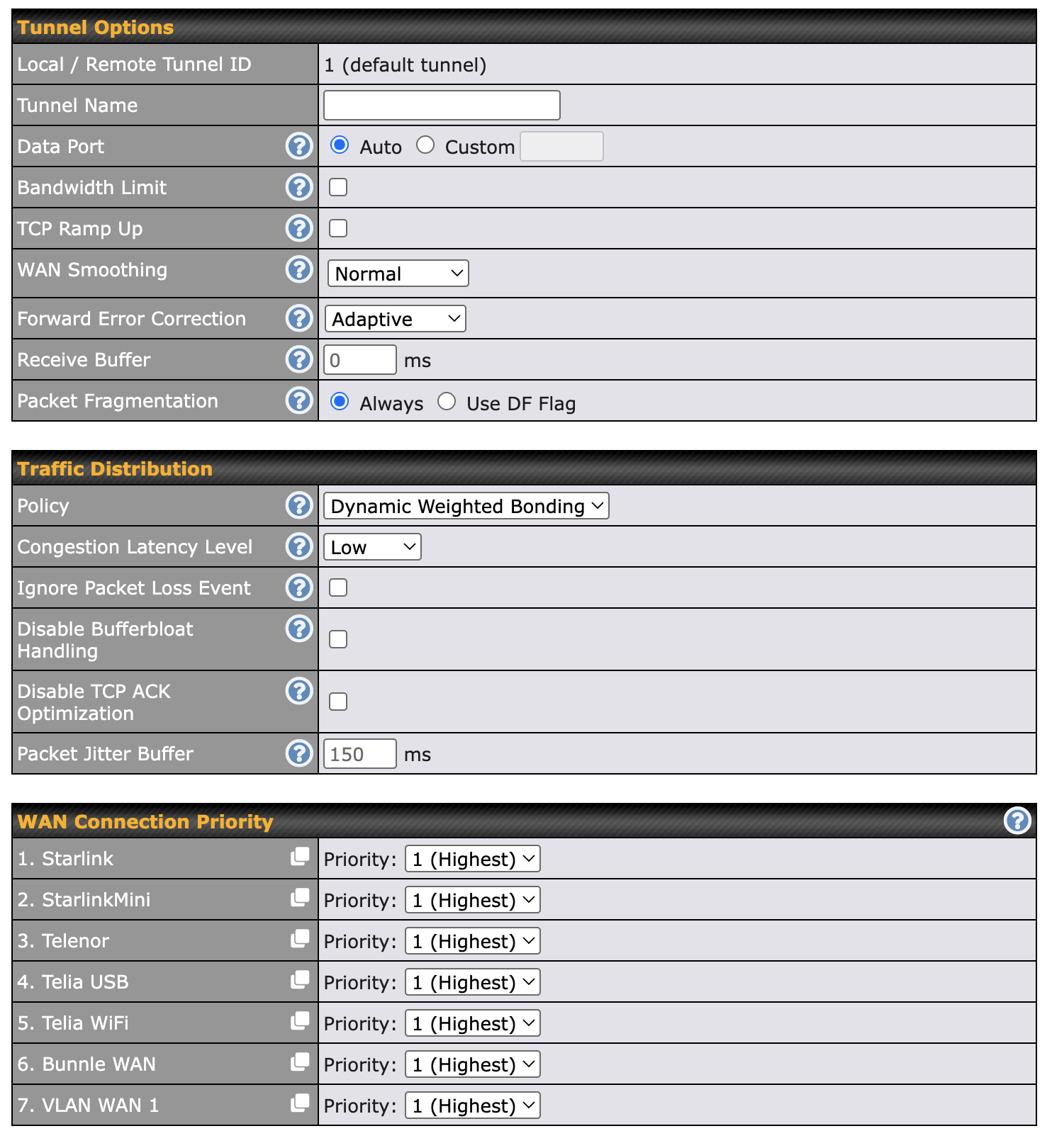
Task: Click help icon next to Policy
Action: (x=299, y=505)
